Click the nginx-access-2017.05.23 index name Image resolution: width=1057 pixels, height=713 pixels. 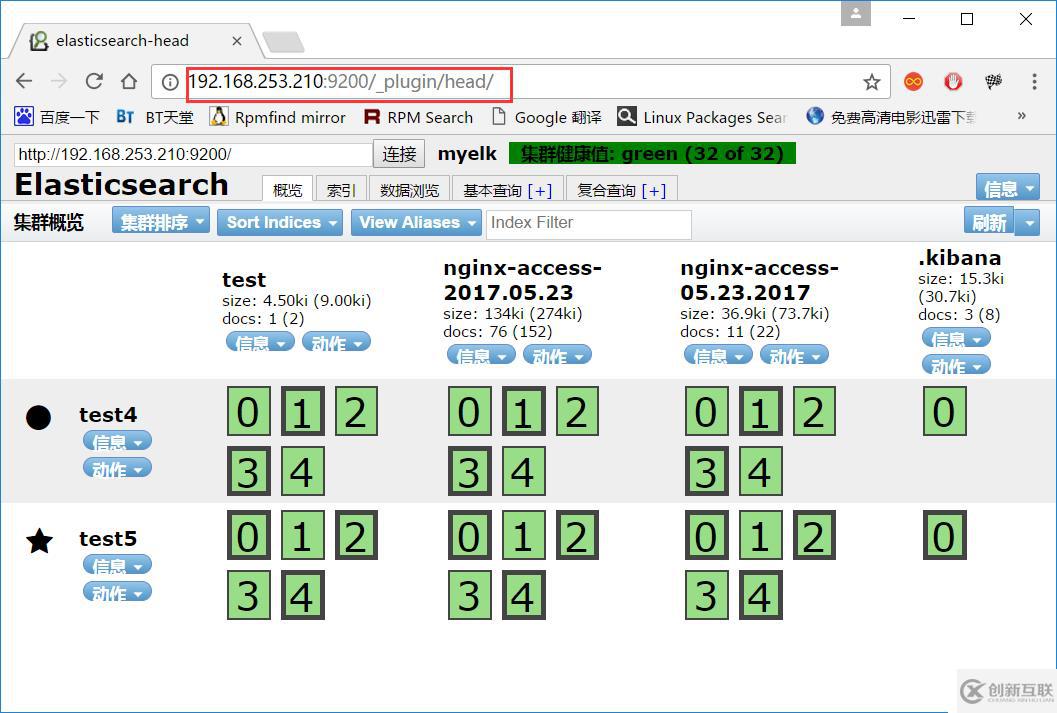[x=522, y=280]
